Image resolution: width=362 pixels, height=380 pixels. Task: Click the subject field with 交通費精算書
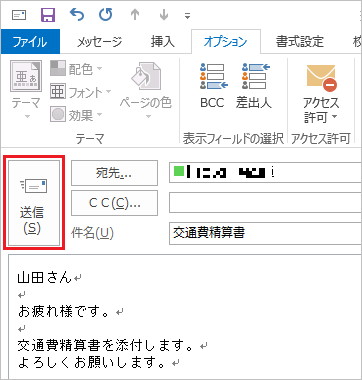(x=265, y=233)
